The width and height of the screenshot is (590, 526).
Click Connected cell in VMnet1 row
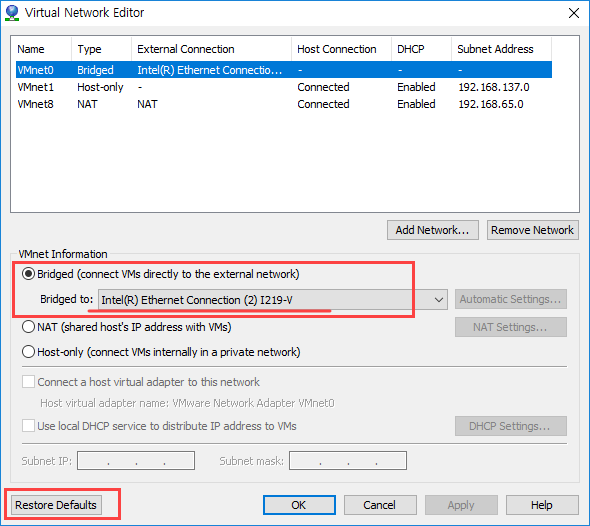tap(323, 87)
